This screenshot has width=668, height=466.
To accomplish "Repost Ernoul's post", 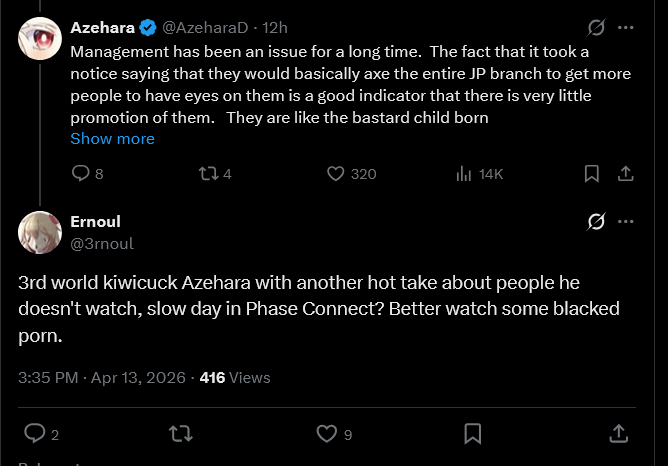I will pyautogui.click(x=181, y=434).
